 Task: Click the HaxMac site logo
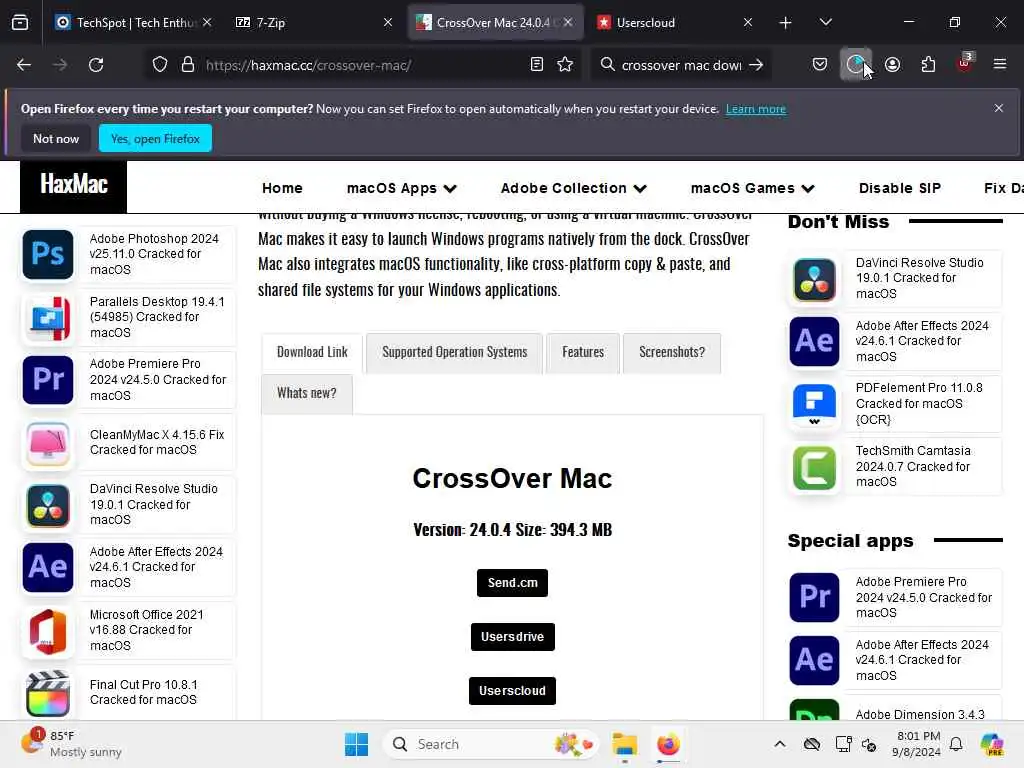click(x=74, y=185)
